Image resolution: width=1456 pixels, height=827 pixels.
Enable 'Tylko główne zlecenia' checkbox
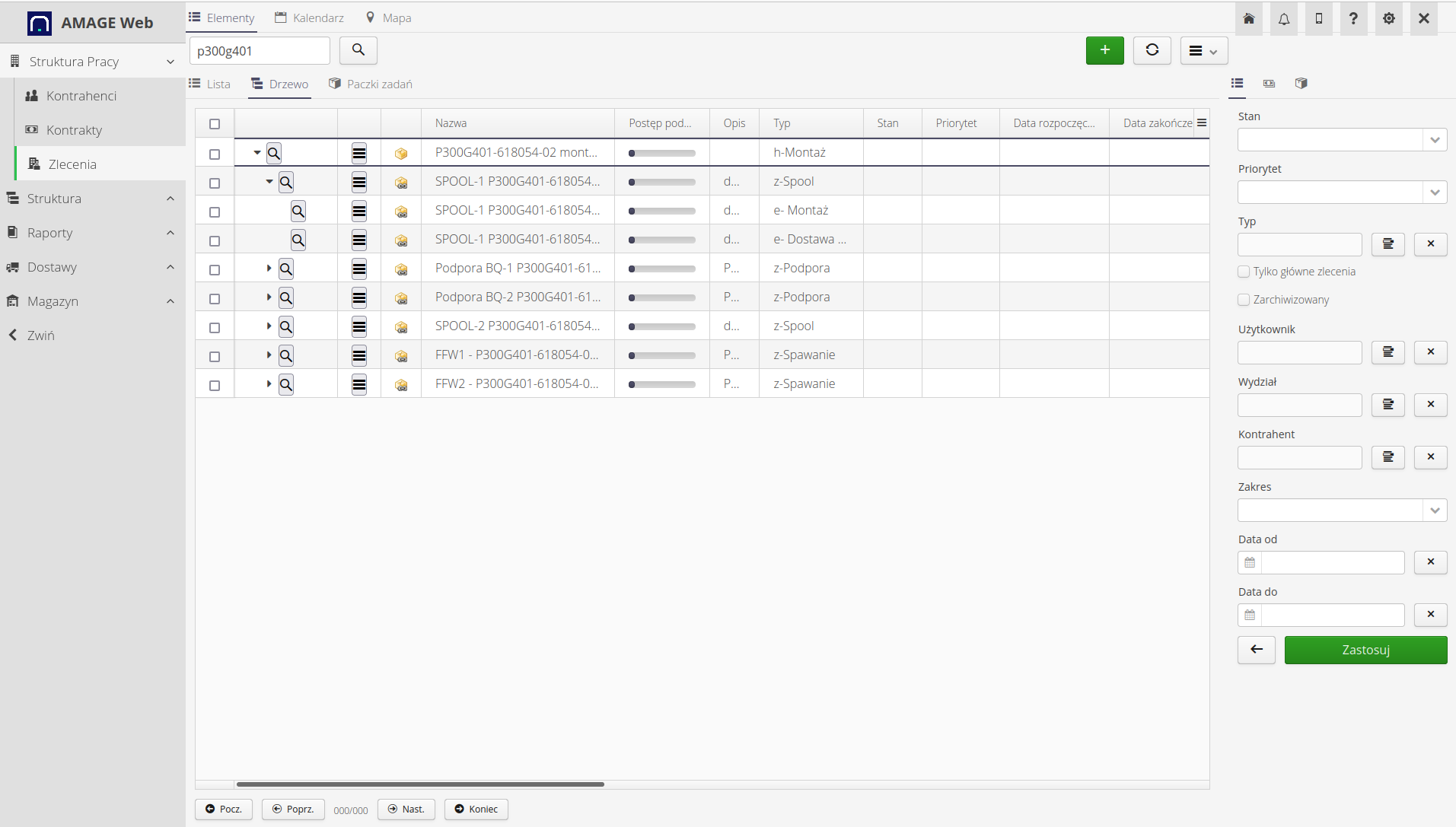(x=1244, y=272)
